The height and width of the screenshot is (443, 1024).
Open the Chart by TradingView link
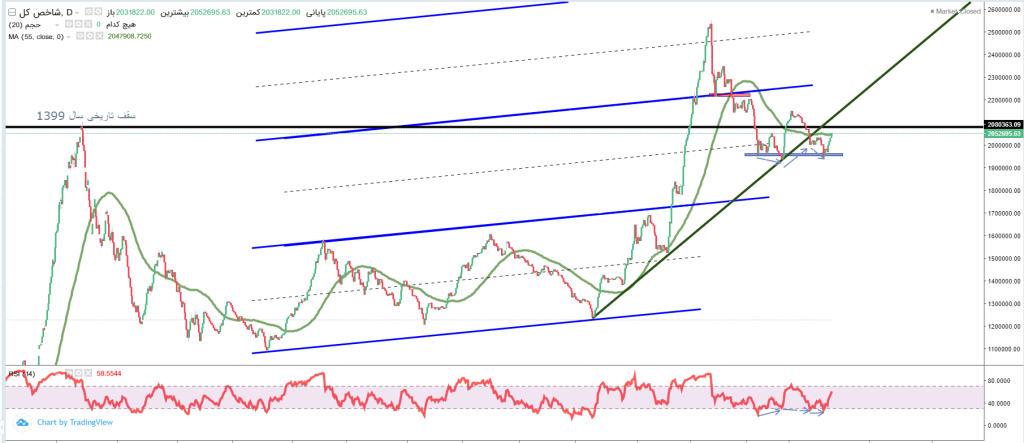coord(75,422)
